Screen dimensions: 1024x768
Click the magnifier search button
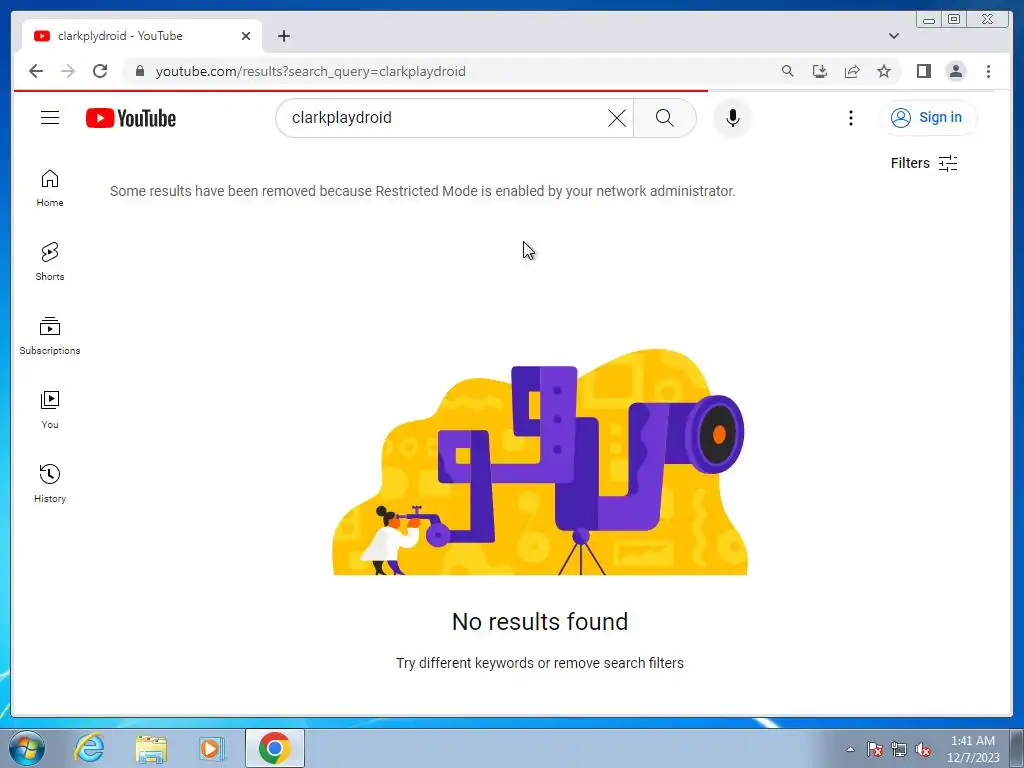pos(664,118)
